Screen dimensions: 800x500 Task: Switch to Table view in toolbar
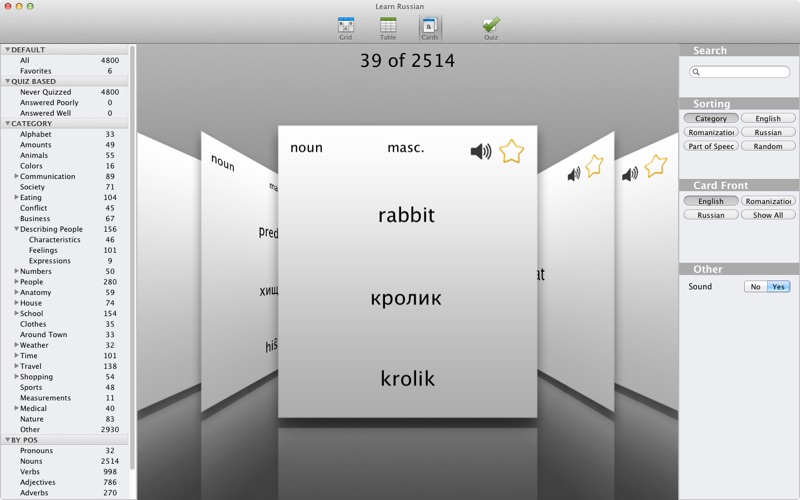(x=388, y=28)
